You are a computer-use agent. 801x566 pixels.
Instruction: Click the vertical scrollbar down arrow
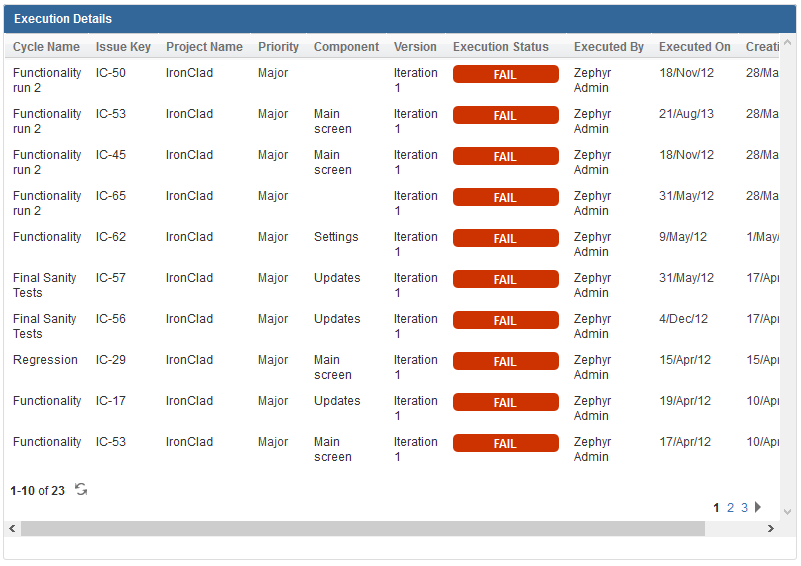[787, 511]
